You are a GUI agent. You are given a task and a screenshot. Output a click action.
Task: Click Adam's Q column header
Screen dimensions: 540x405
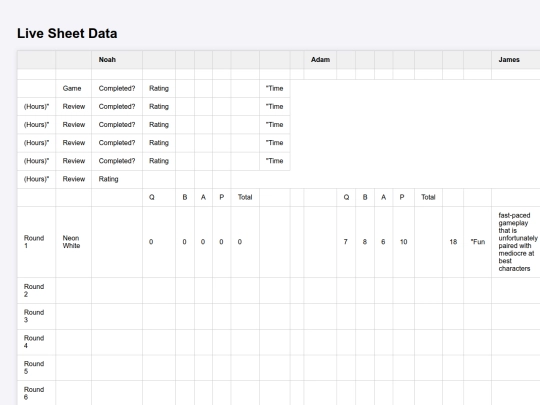(346, 197)
